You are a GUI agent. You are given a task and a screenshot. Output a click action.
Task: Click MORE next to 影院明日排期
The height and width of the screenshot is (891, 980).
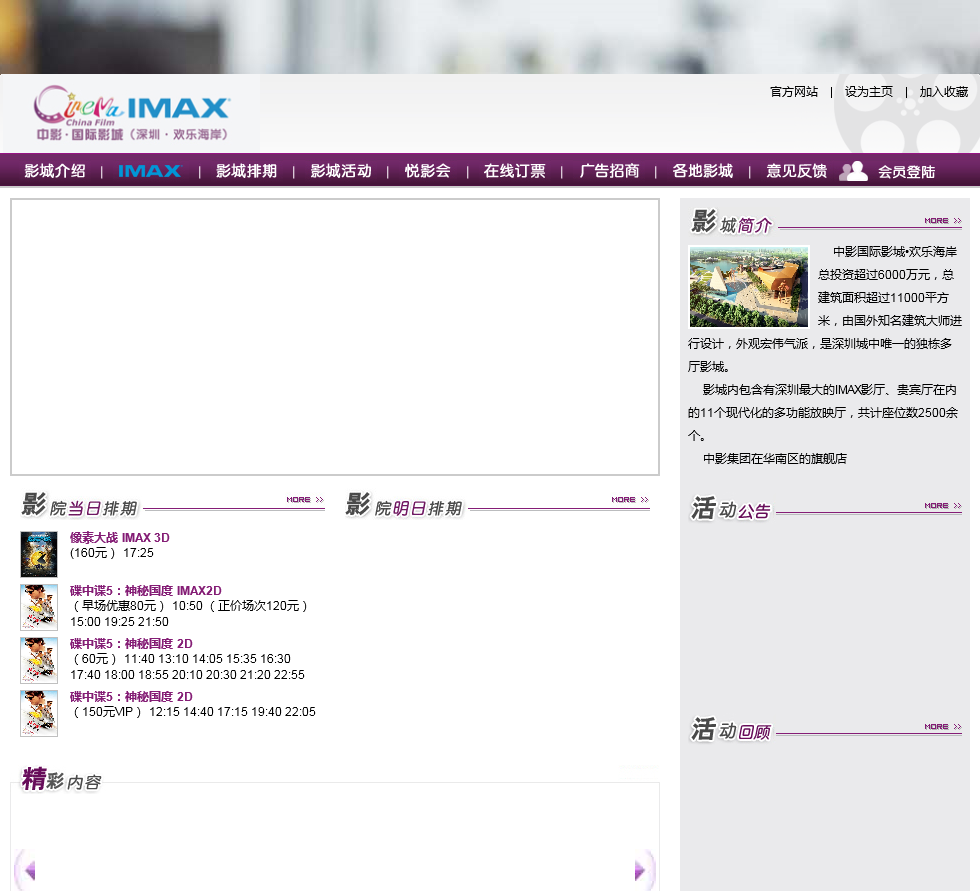point(630,500)
